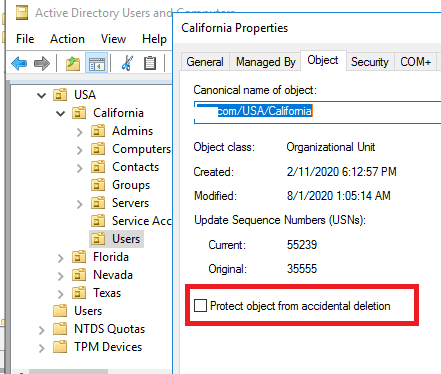This screenshot has width=441, height=374.
Task: Click the Admins OU folder icon
Action: (x=98, y=131)
